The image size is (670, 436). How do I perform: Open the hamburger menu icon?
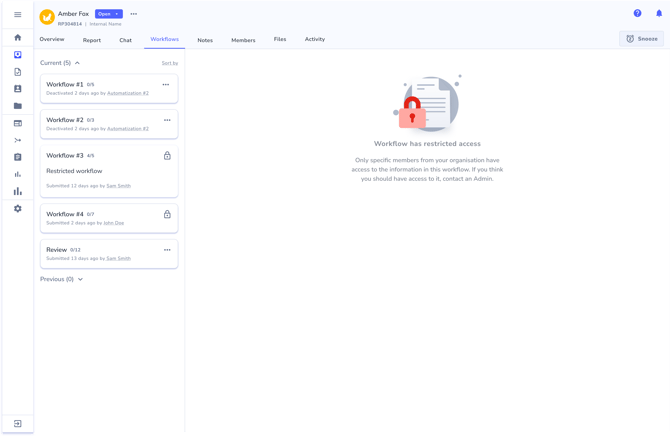click(x=18, y=15)
